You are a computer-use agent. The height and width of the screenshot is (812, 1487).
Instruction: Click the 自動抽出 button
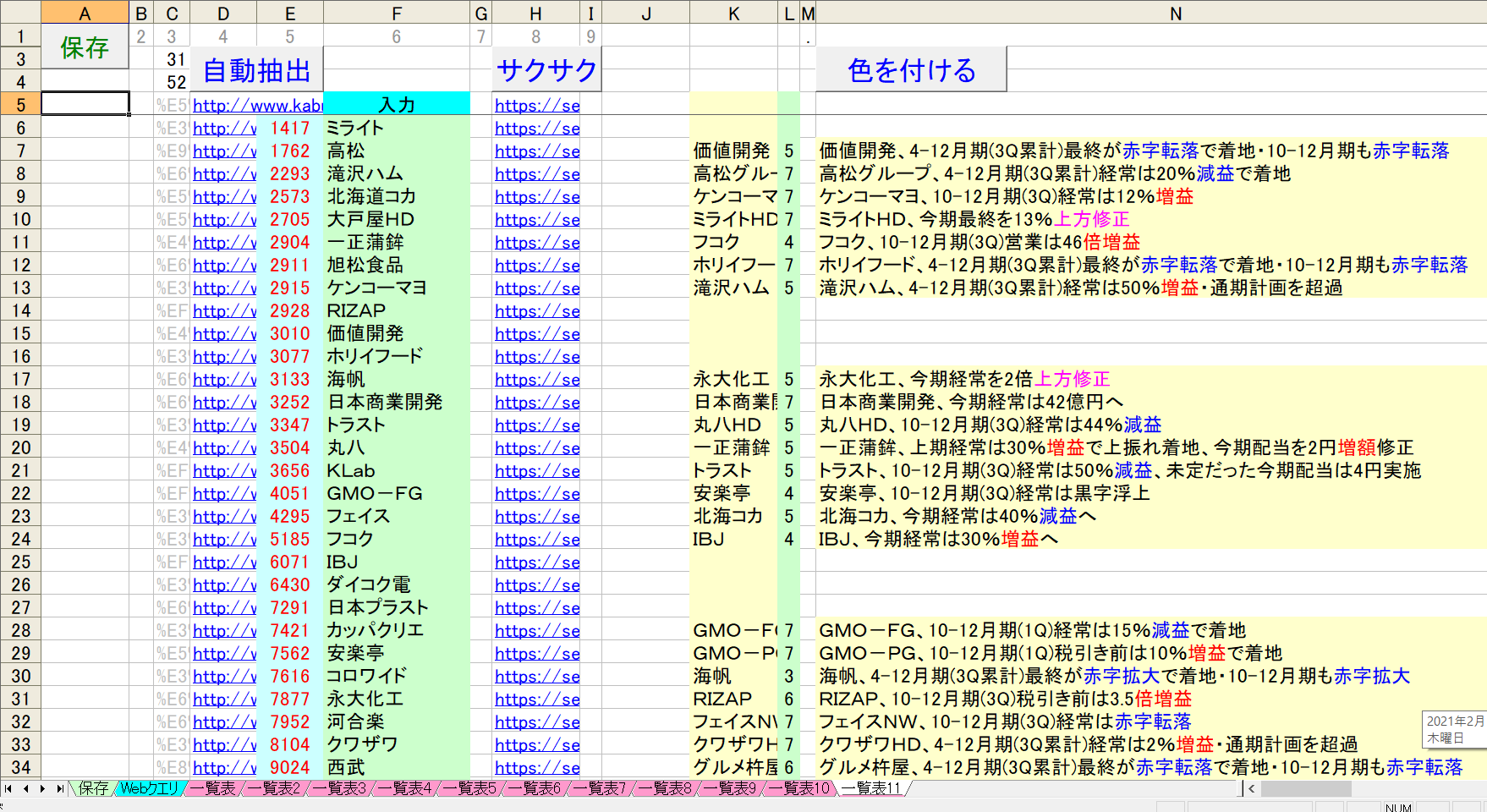(x=256, y=70)
